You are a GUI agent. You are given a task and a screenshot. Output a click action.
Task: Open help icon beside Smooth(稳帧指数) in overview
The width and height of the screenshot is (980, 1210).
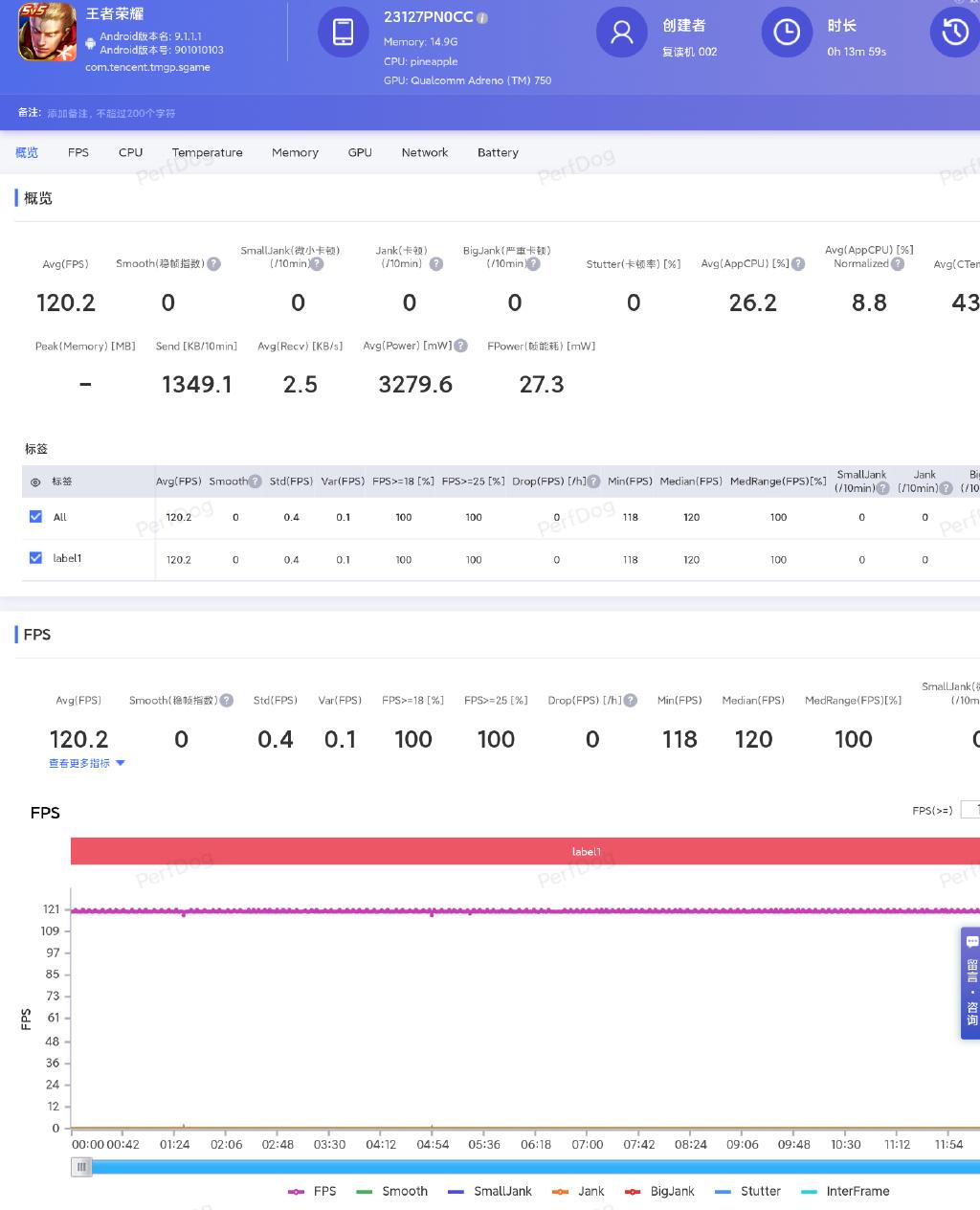(213, 263)
